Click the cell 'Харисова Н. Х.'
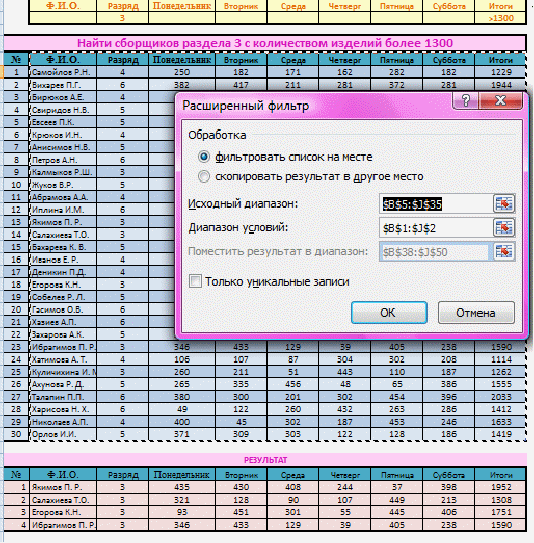The height and width of the screenshot is (543, 534). [63, 409]
